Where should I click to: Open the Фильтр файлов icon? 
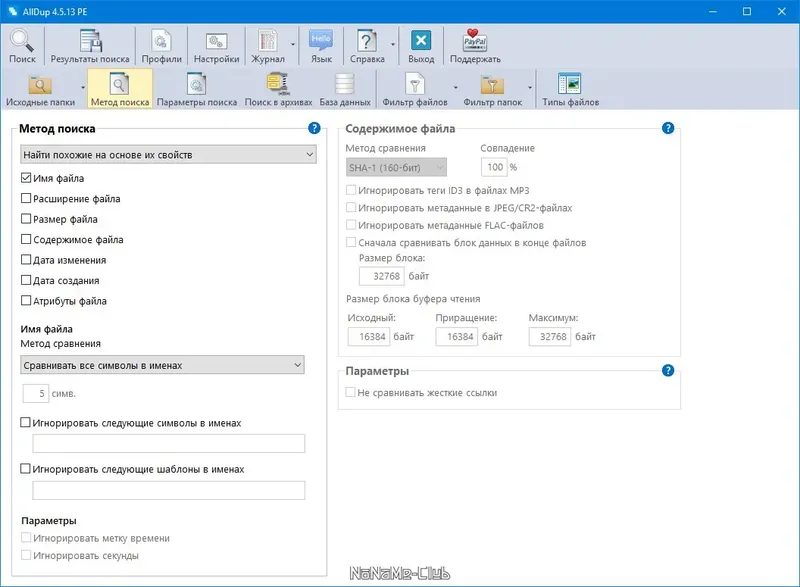point(414,84)
